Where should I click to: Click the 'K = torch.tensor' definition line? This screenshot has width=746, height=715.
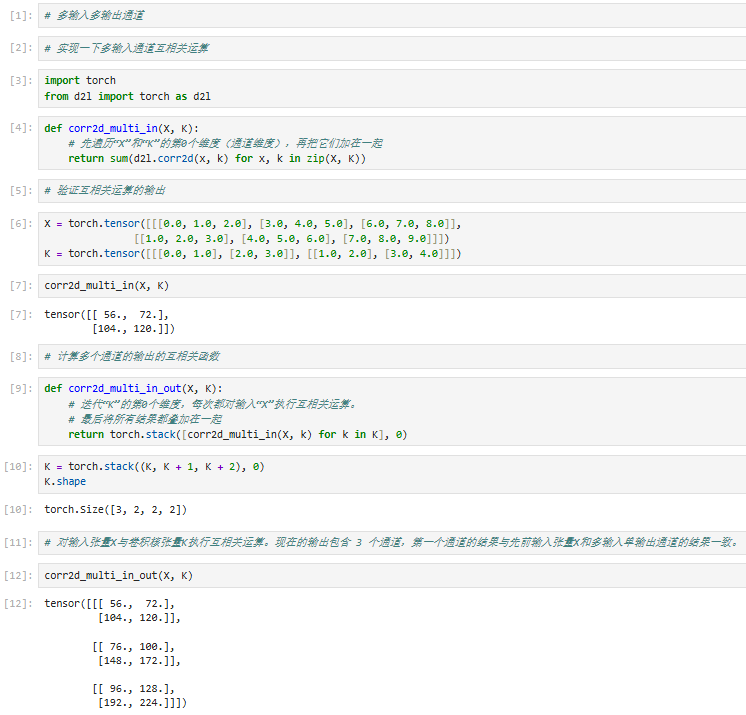click(x=253, y=254)
